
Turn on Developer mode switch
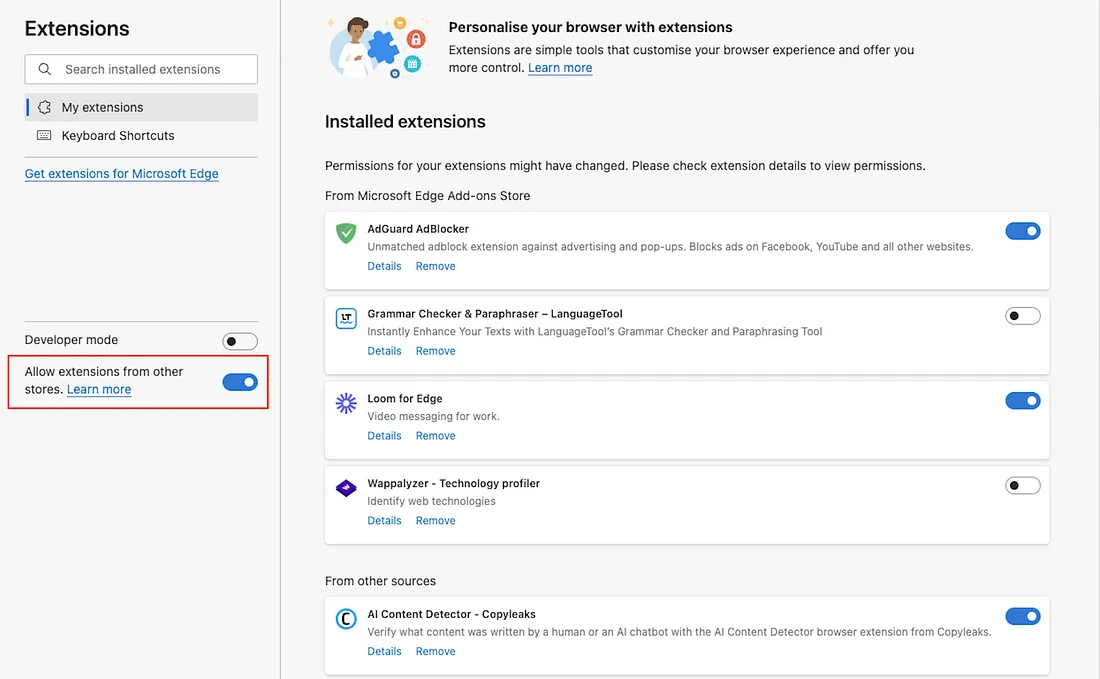click(x=240, y=341)
